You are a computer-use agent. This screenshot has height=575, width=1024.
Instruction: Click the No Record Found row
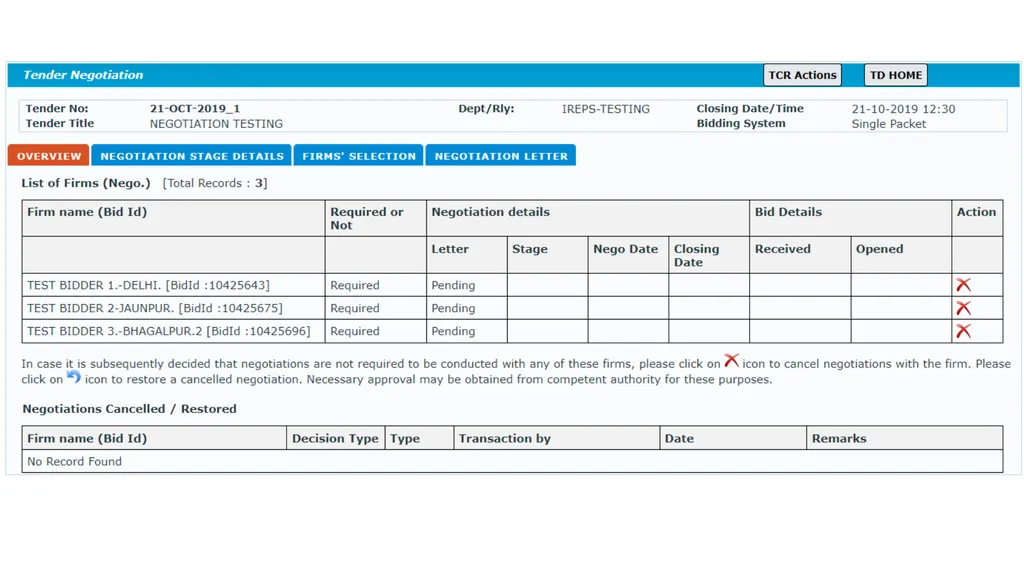(x=512, y=461)
